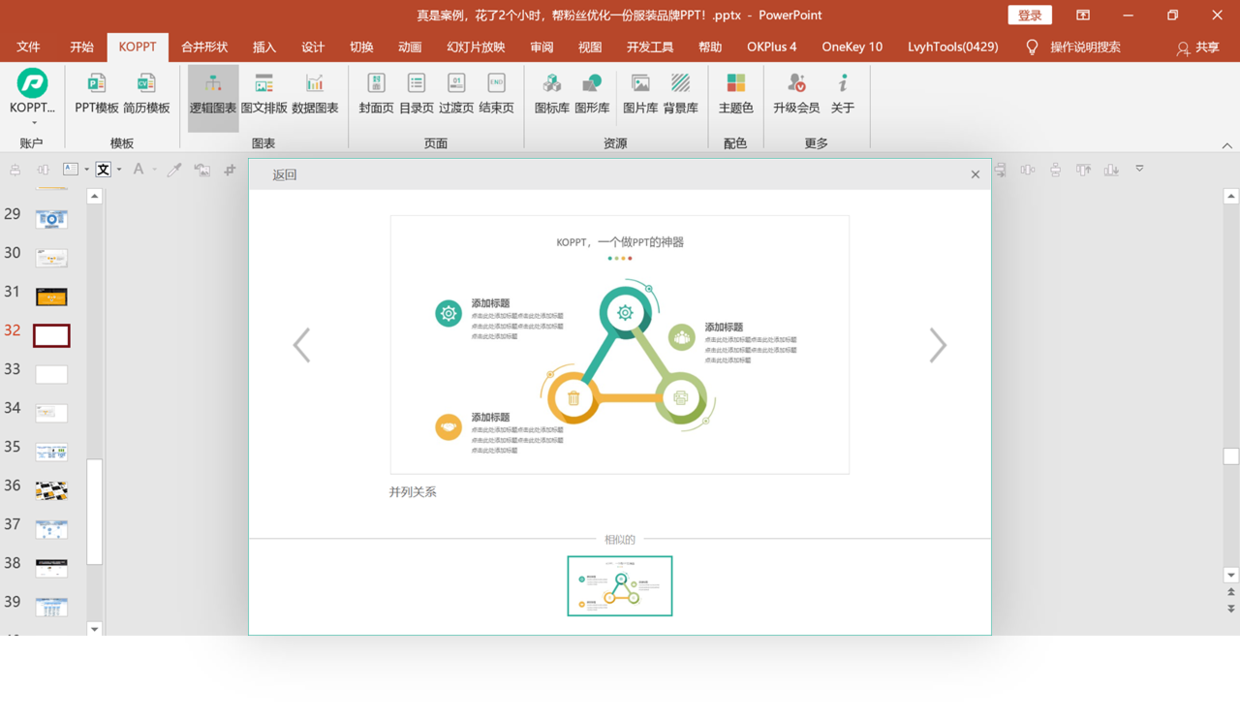1240x721 pixels.
Task: Open the quick toolbar customize dropdown
Action: click(x=1139, y=169)
